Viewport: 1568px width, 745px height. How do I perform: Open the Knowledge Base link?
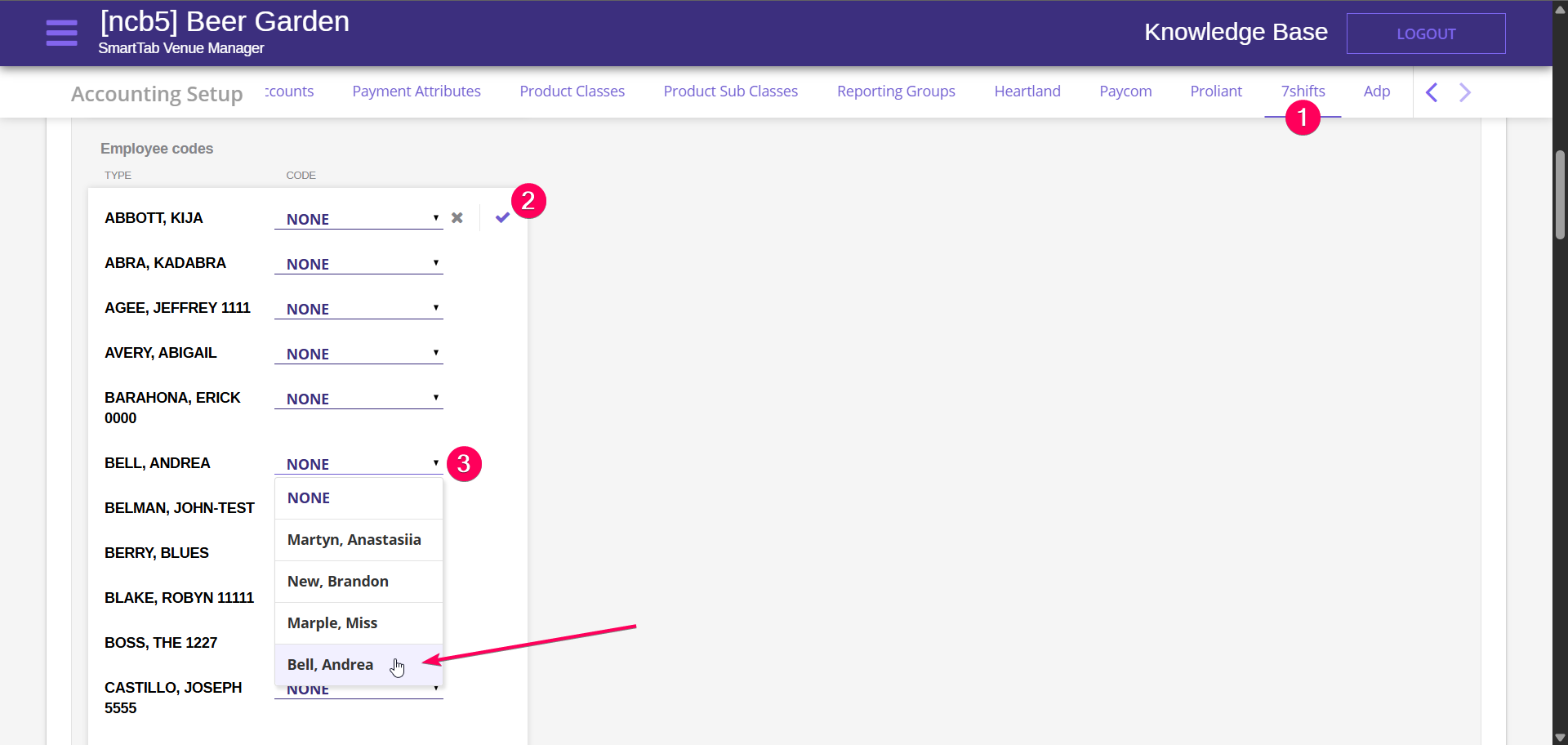tap(1235, 32)
